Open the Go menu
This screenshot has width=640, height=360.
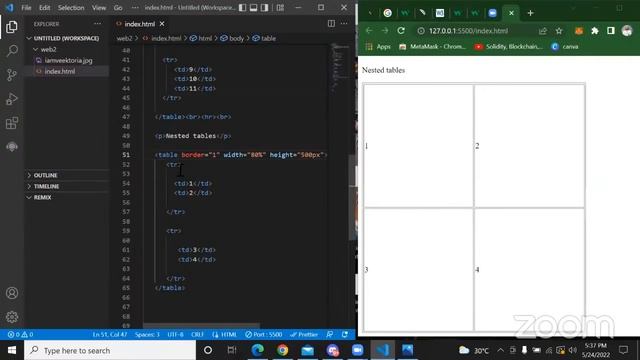118,8
